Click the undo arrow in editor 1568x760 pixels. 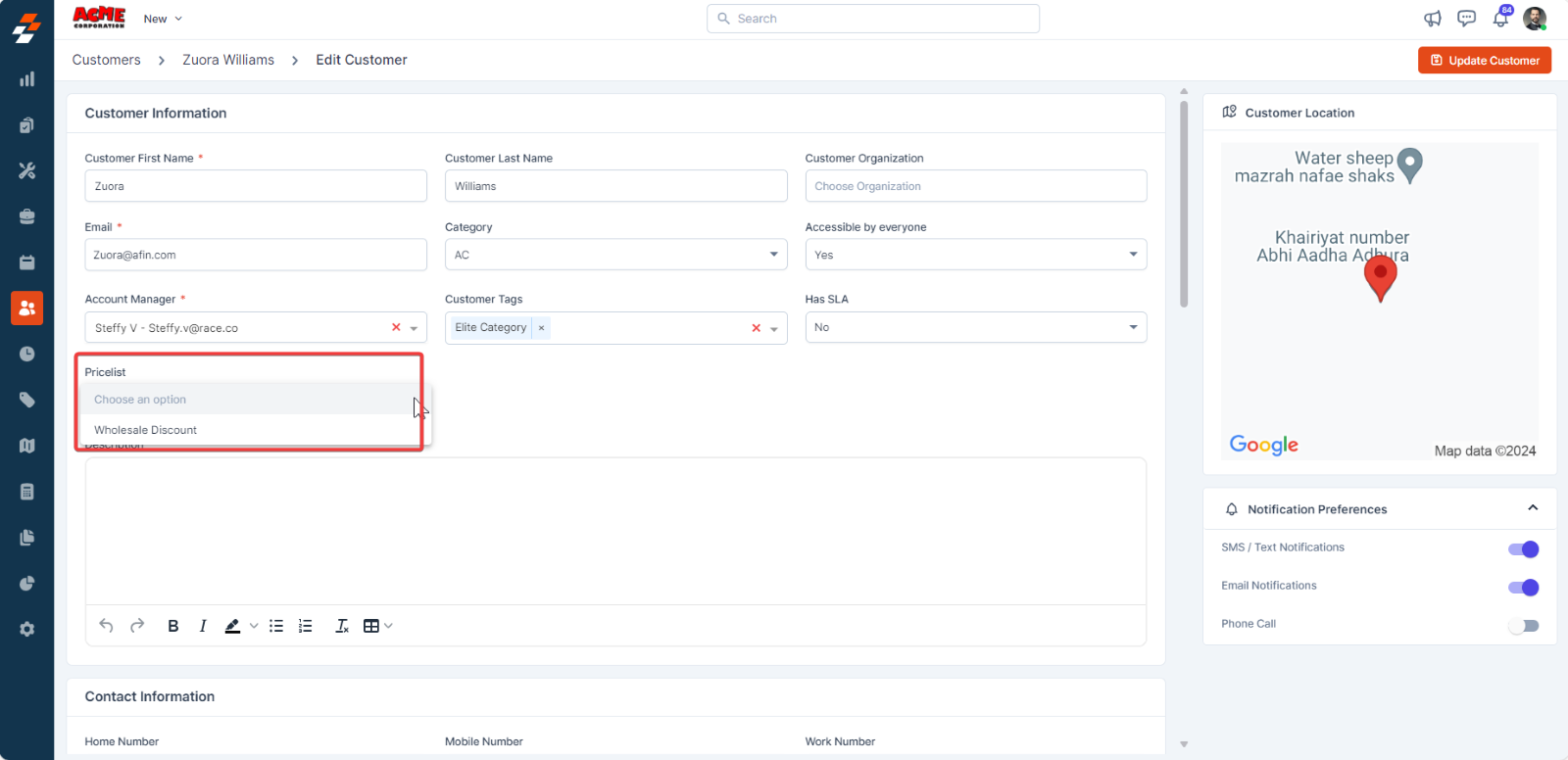[106, 626]
